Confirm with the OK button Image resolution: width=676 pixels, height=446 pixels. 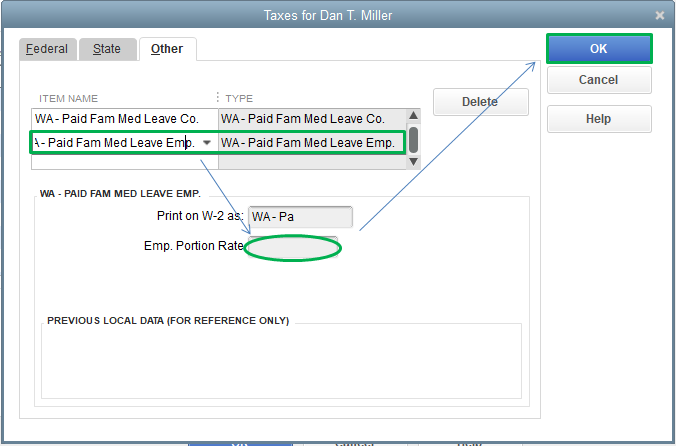pos(599,49)
